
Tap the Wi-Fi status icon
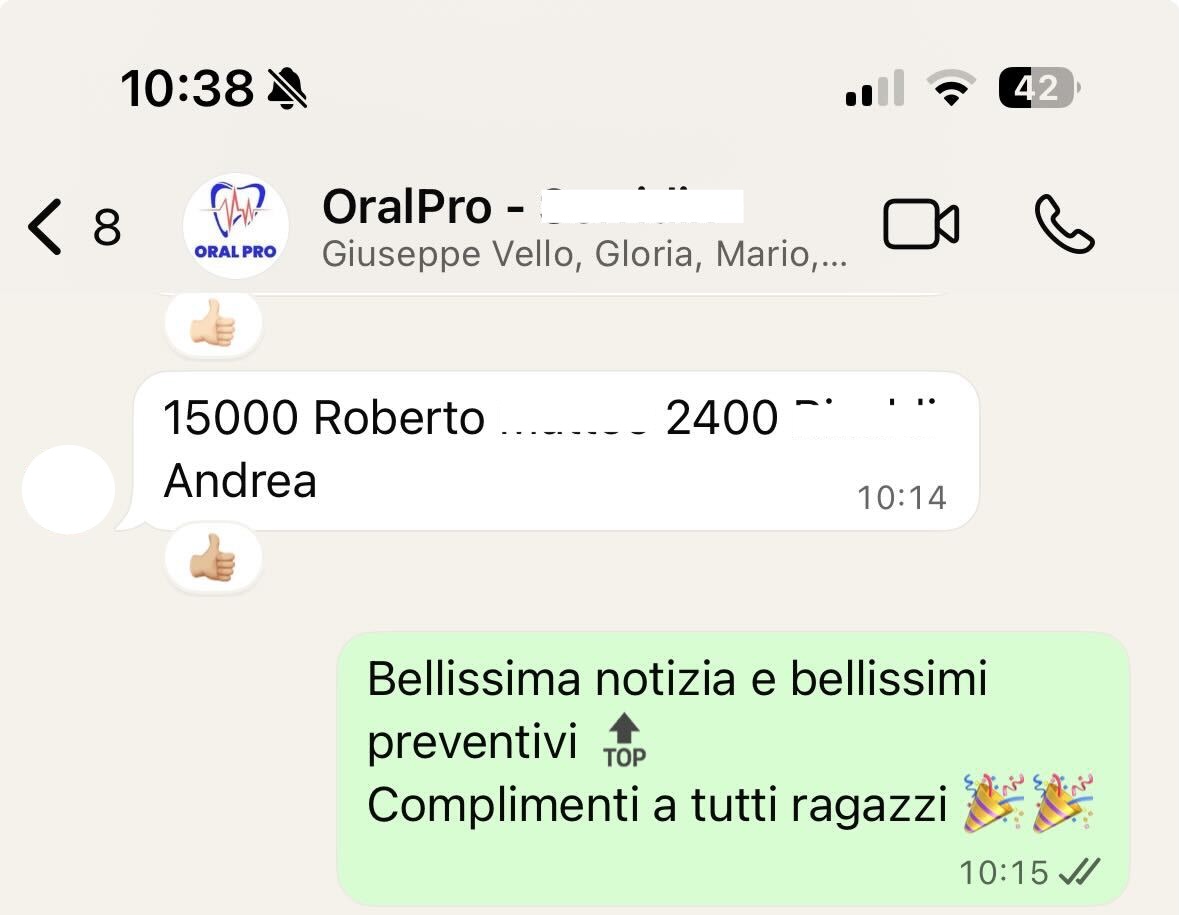[x=951, y=88]
